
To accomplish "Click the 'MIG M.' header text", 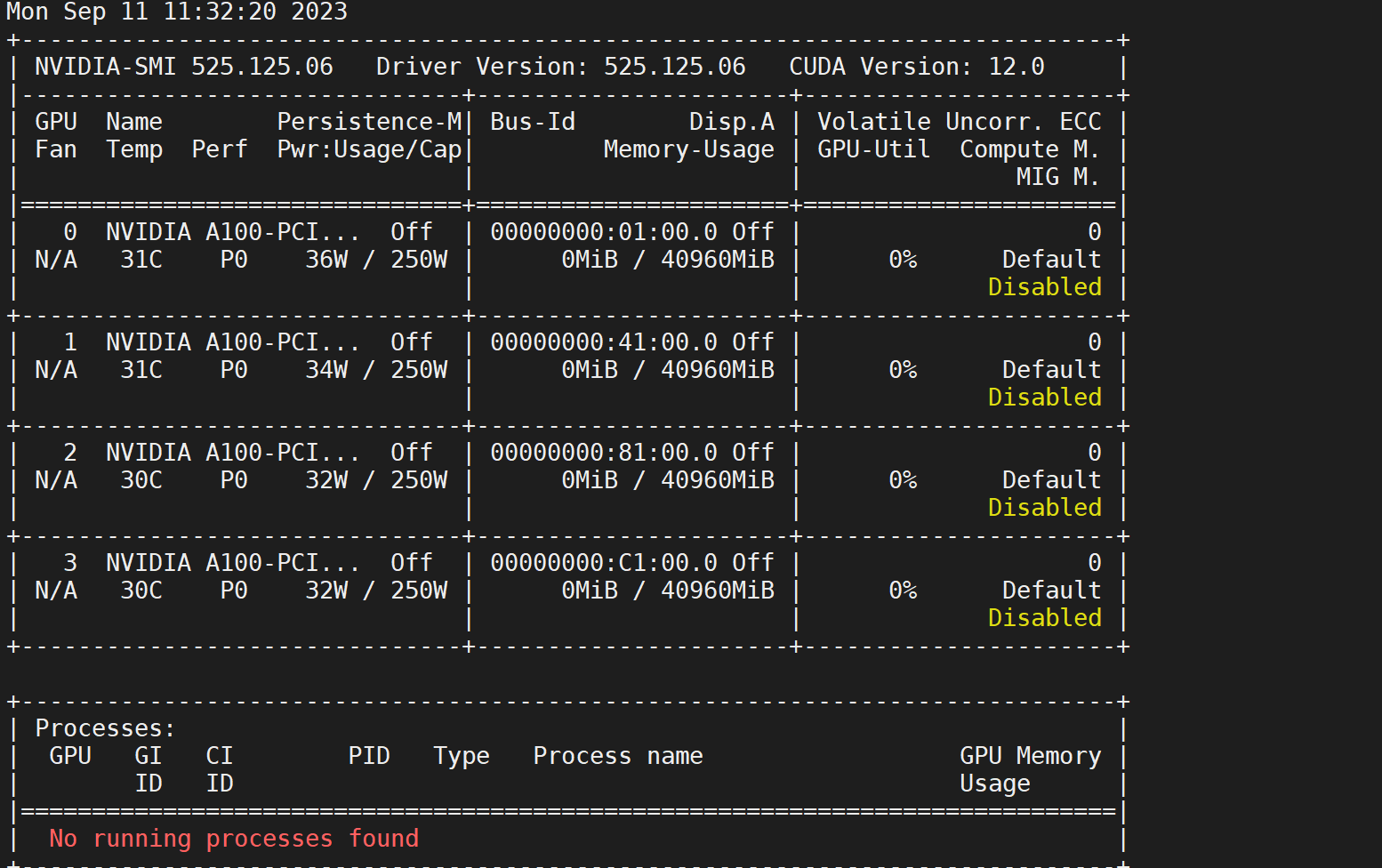I will point(1058,177).
